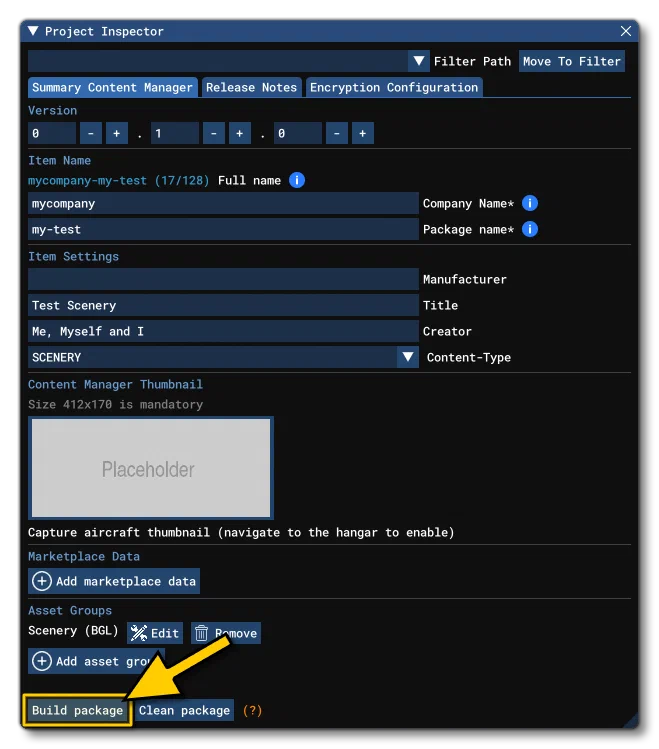The height and width of the screenshot is (749, 659).
Task: Click the info icon next to Full name
Action: (297, 180)
